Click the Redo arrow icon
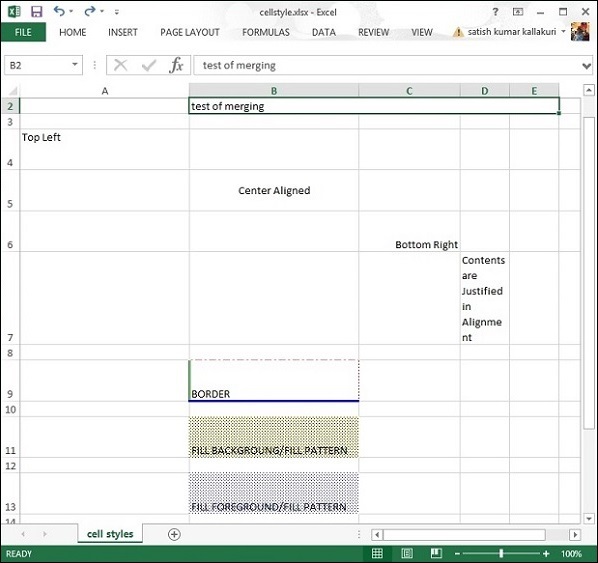This screenshot has width=598, height=563. click(x=90, y=11)
